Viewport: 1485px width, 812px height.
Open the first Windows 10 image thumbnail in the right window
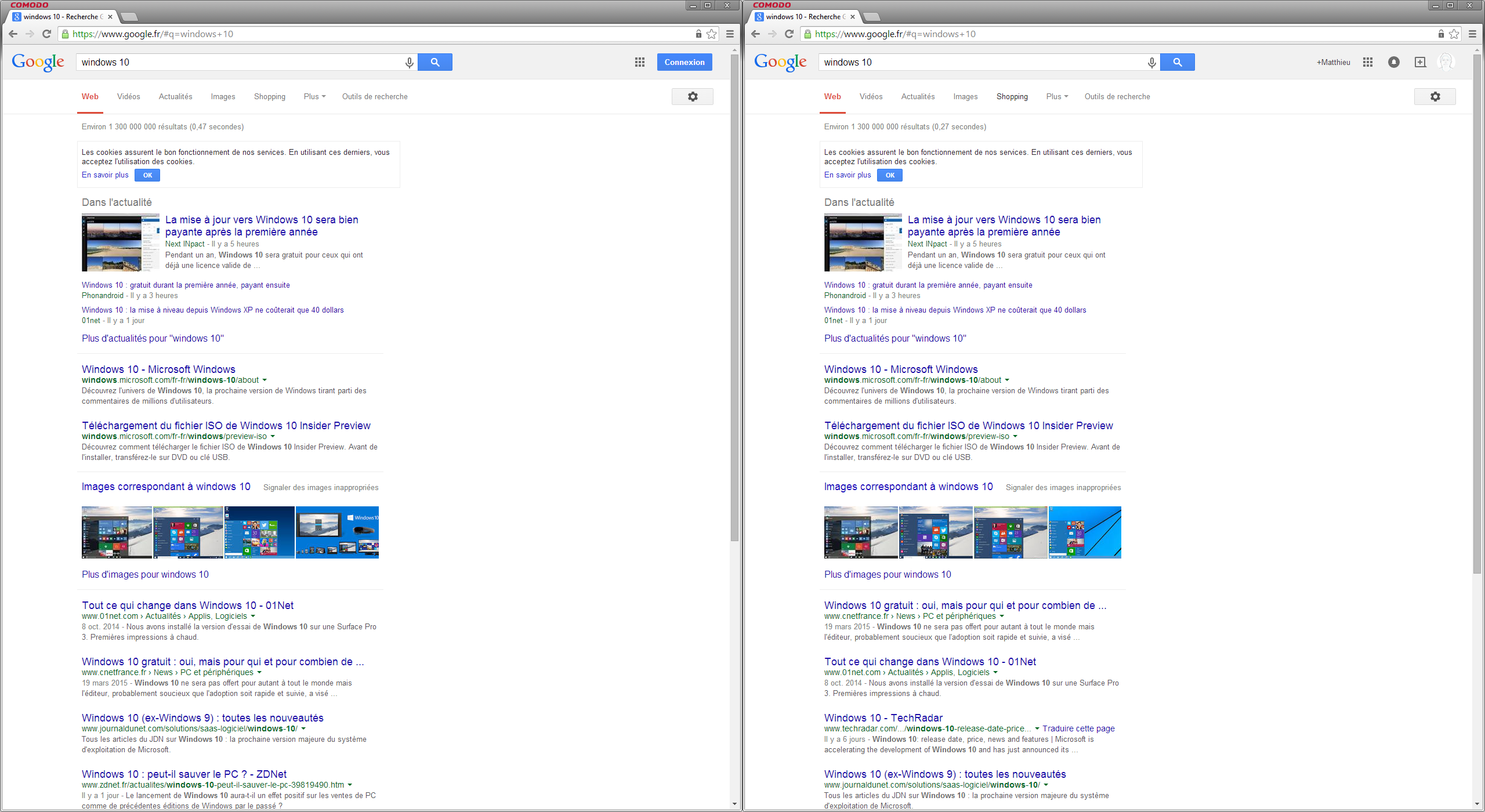[861, 532]
